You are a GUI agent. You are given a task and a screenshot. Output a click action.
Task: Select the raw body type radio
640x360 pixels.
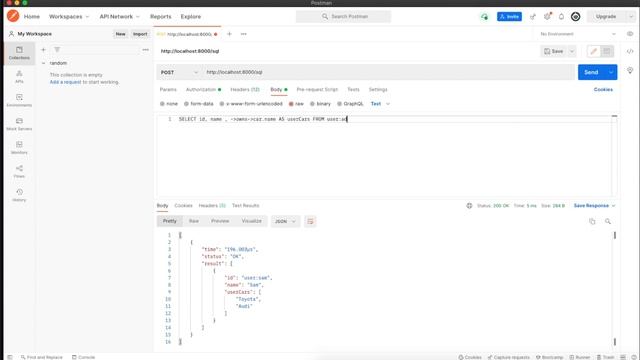click(291, 104)
